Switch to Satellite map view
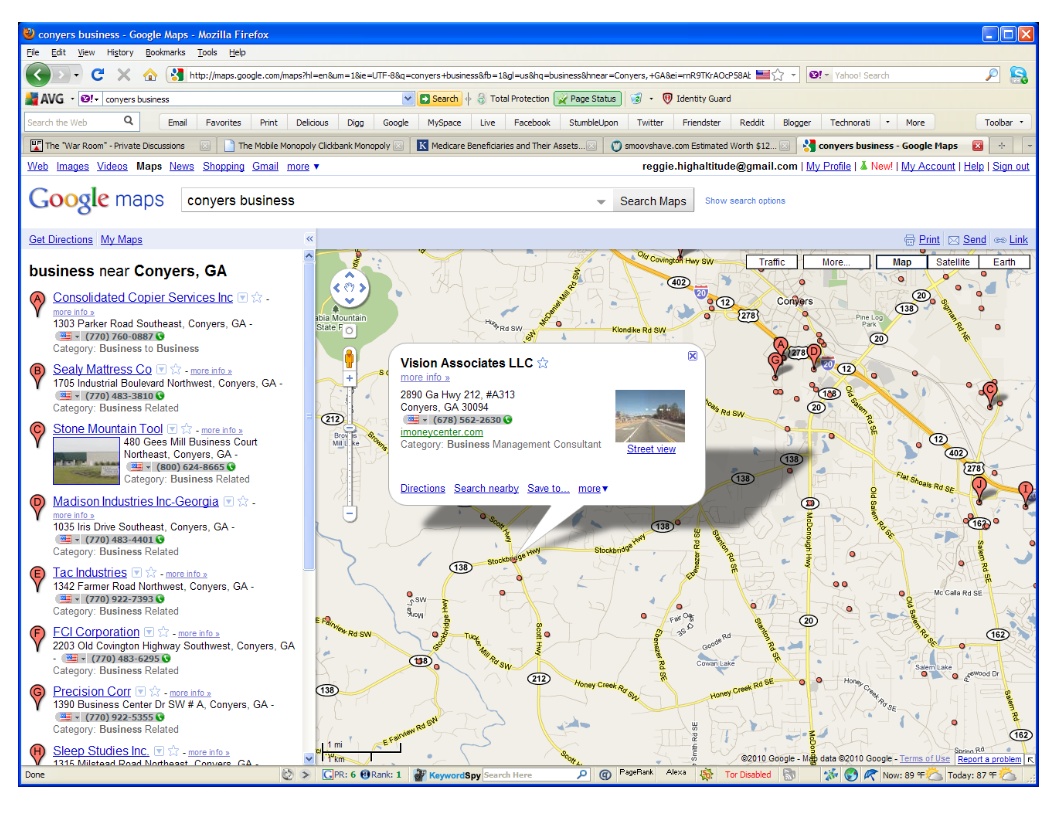This screenshot has height=816, width=1056. 952,262
